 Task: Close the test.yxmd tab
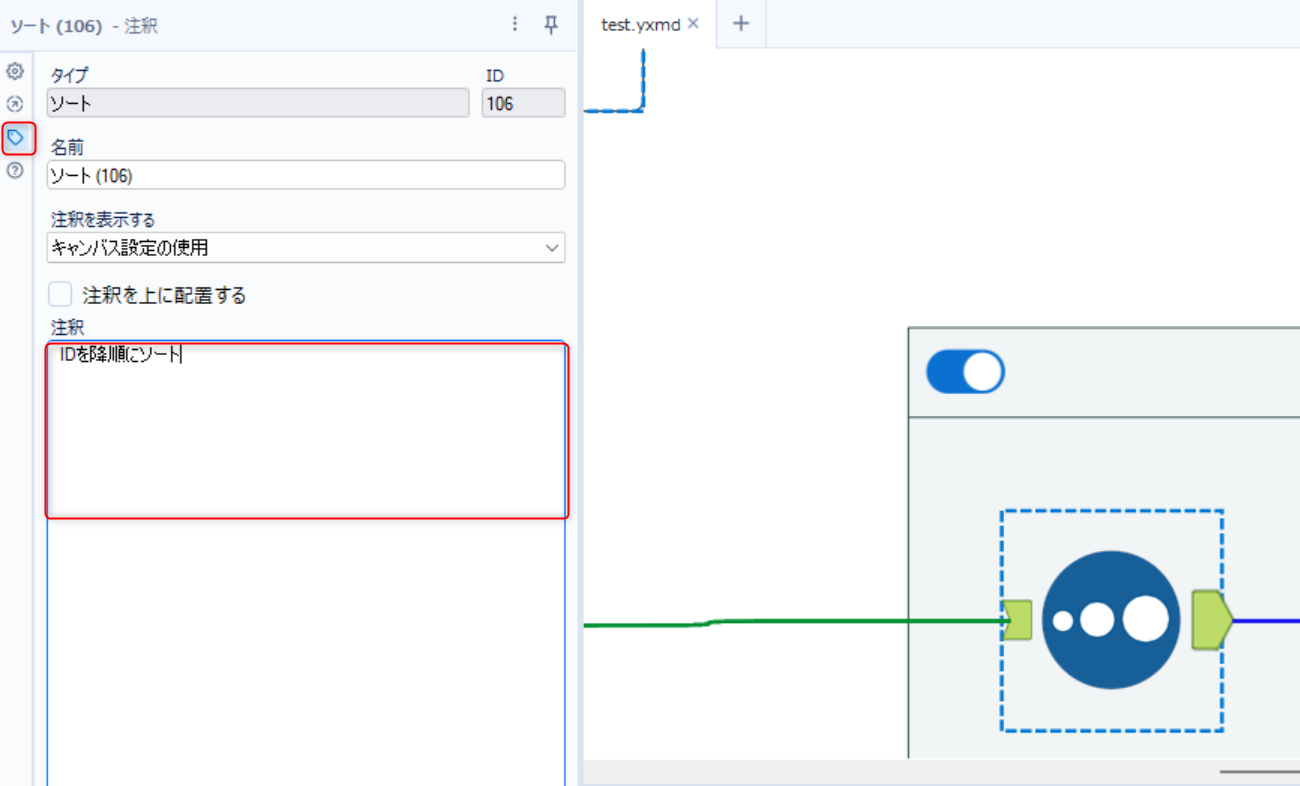[693, 24]
